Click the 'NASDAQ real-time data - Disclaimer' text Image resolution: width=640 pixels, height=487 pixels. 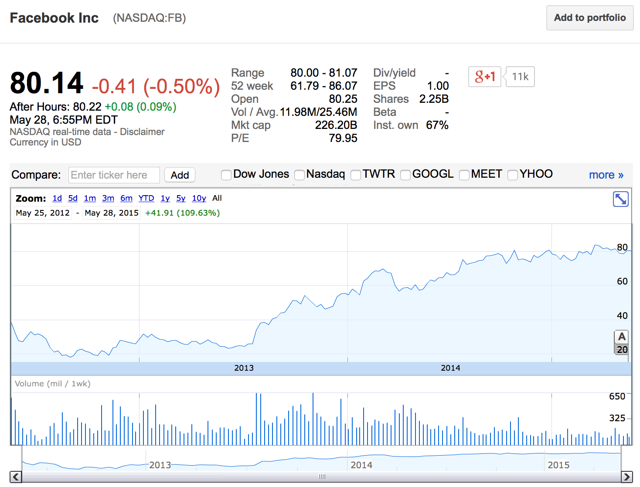[x=87, y=132]
